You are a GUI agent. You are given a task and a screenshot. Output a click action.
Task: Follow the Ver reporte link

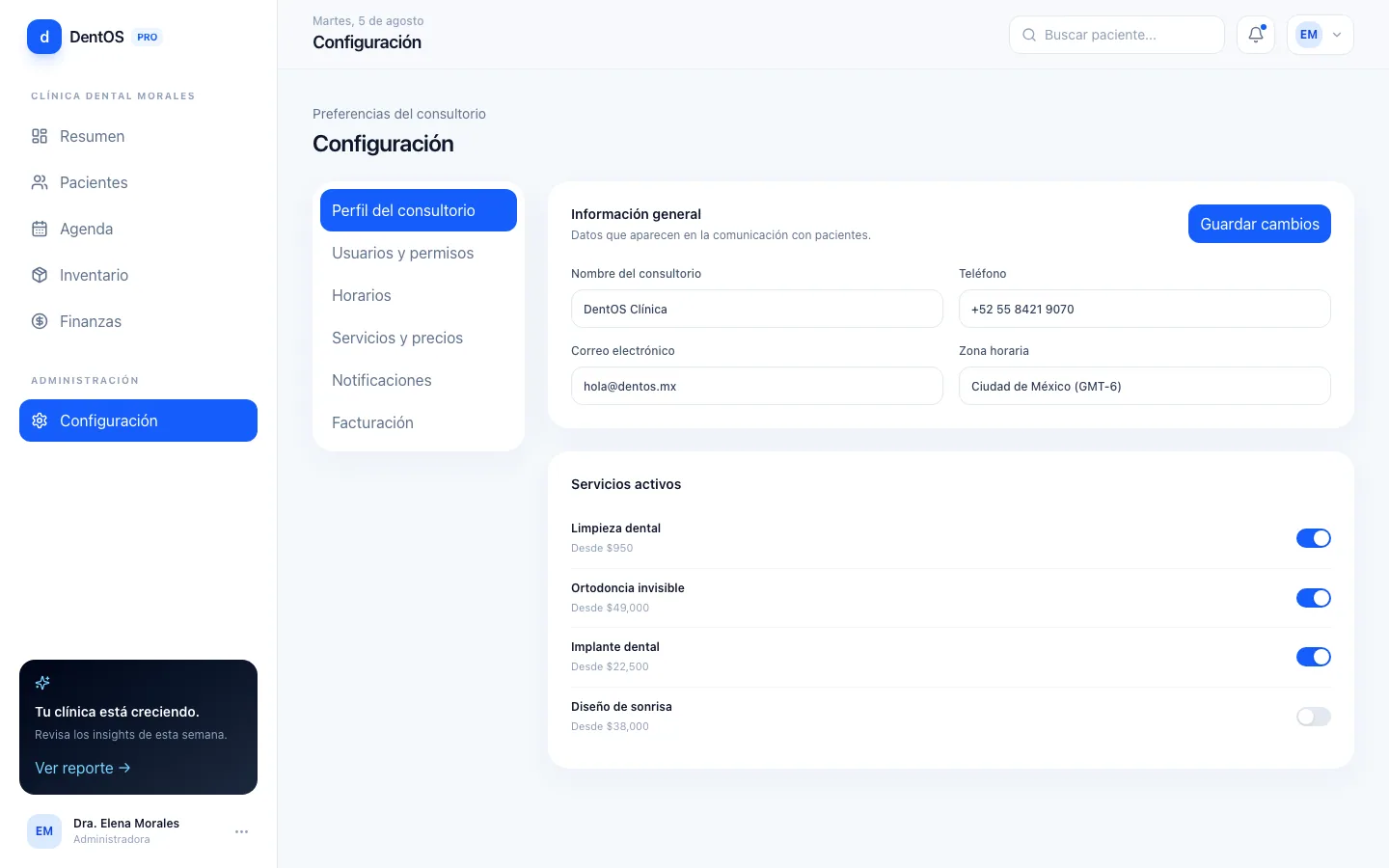click(83, 768)
